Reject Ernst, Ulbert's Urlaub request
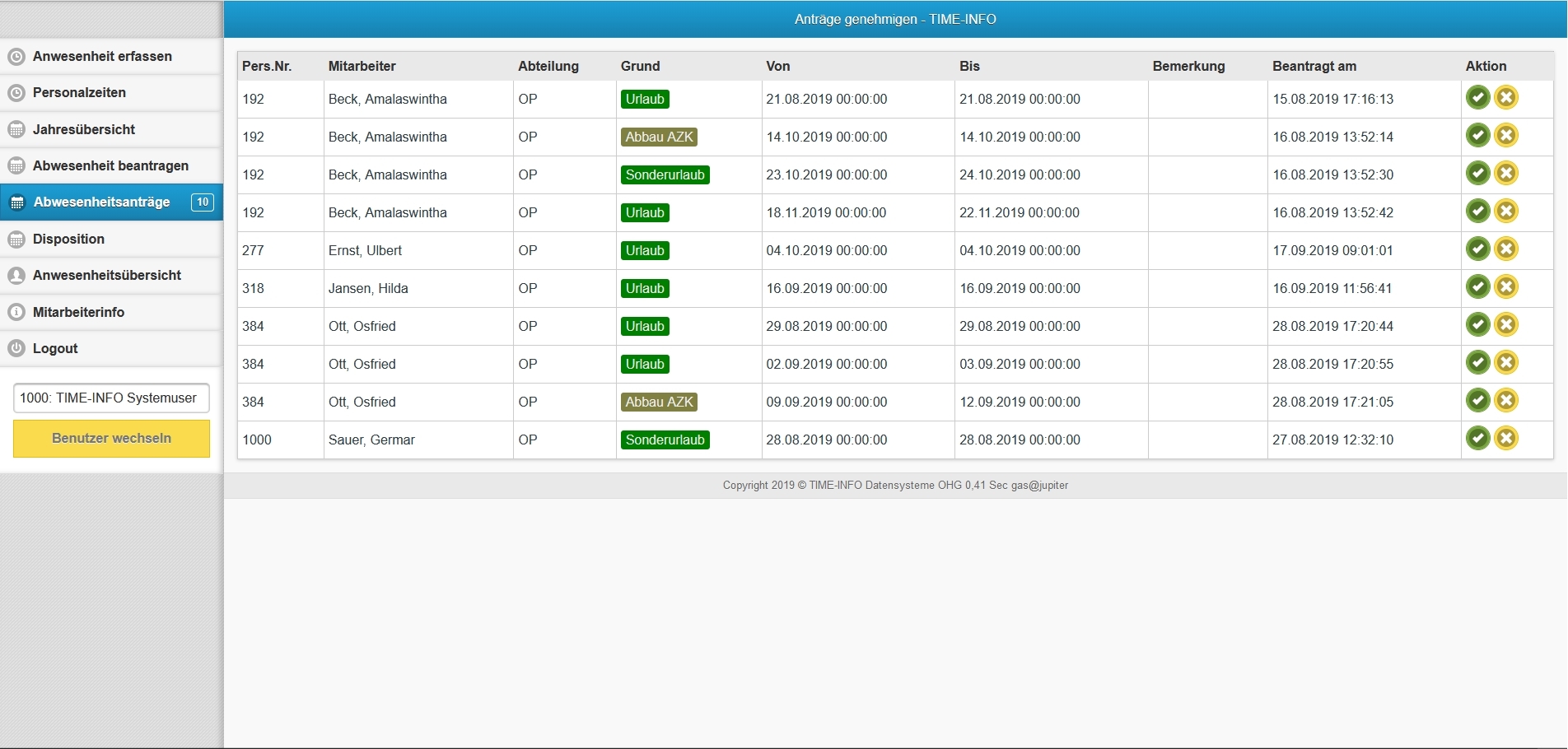Viewport: 1568px width, 749px height. pos(1506,249)
